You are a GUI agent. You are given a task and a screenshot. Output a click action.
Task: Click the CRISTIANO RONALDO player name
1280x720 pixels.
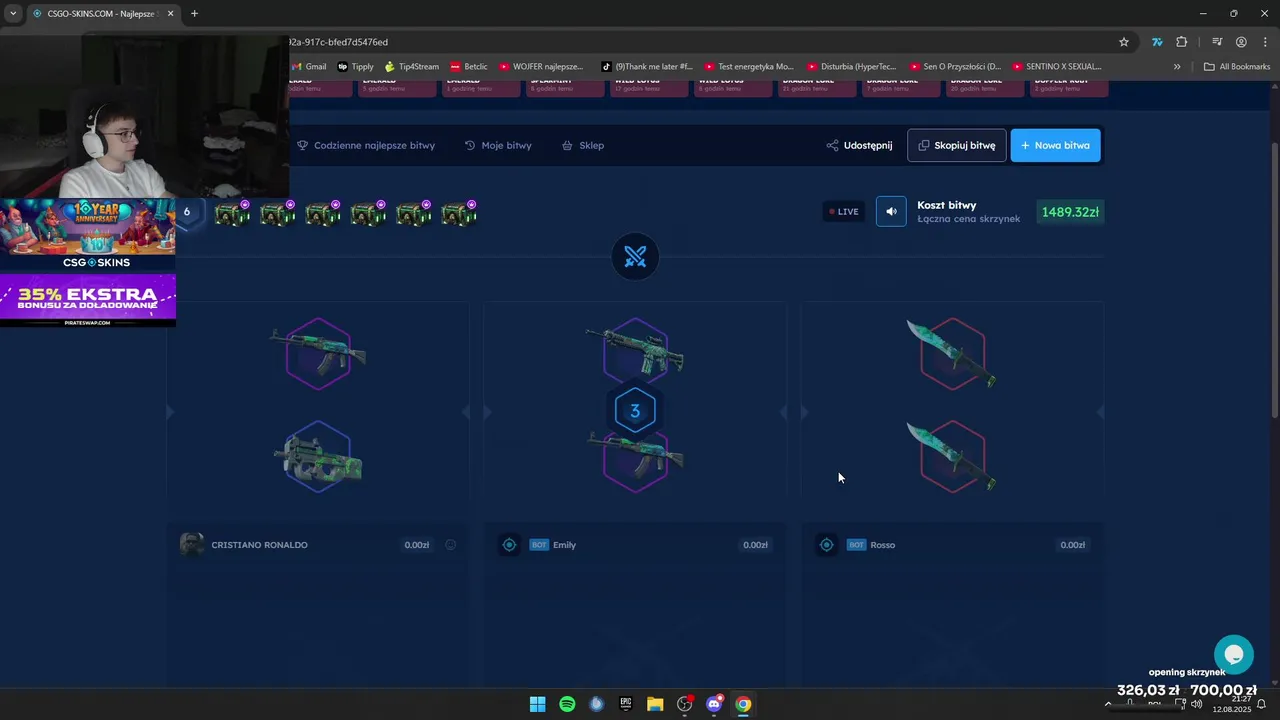tap(259, 545)
